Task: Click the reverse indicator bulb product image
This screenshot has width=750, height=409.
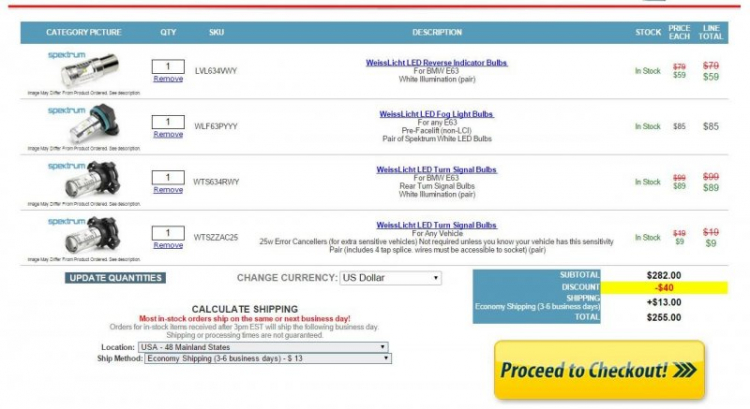Action: tap(84, 69)
